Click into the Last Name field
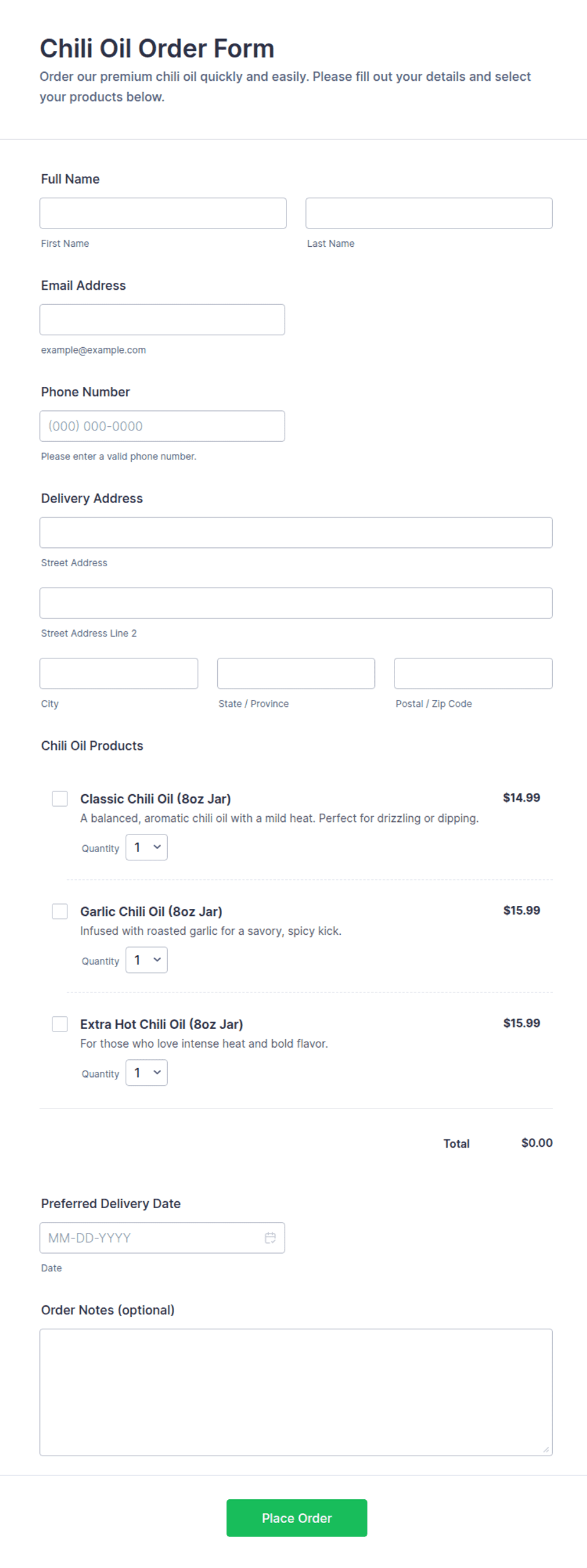This screenshot has width=587, height=1568. pos(429,213)
